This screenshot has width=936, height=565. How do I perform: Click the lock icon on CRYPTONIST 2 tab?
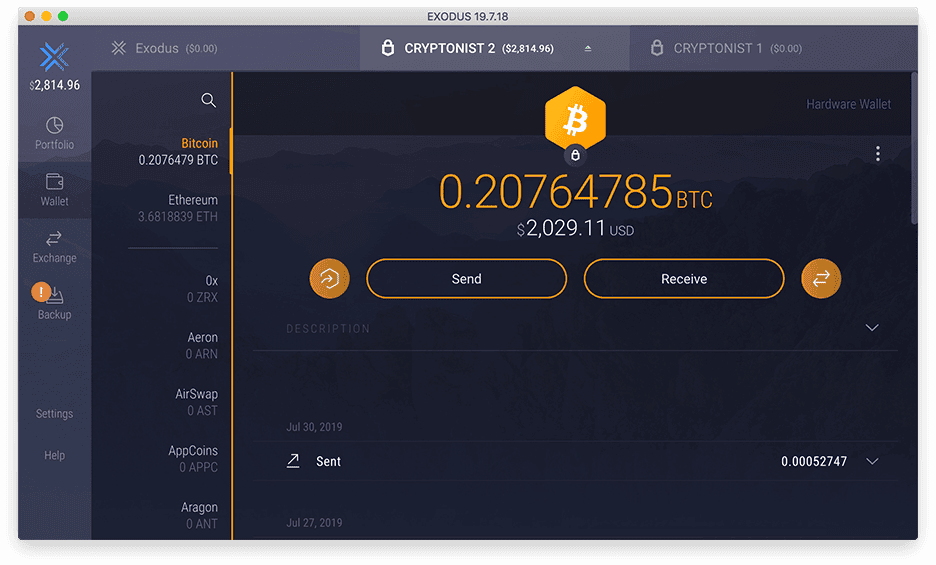pos(387,48)
